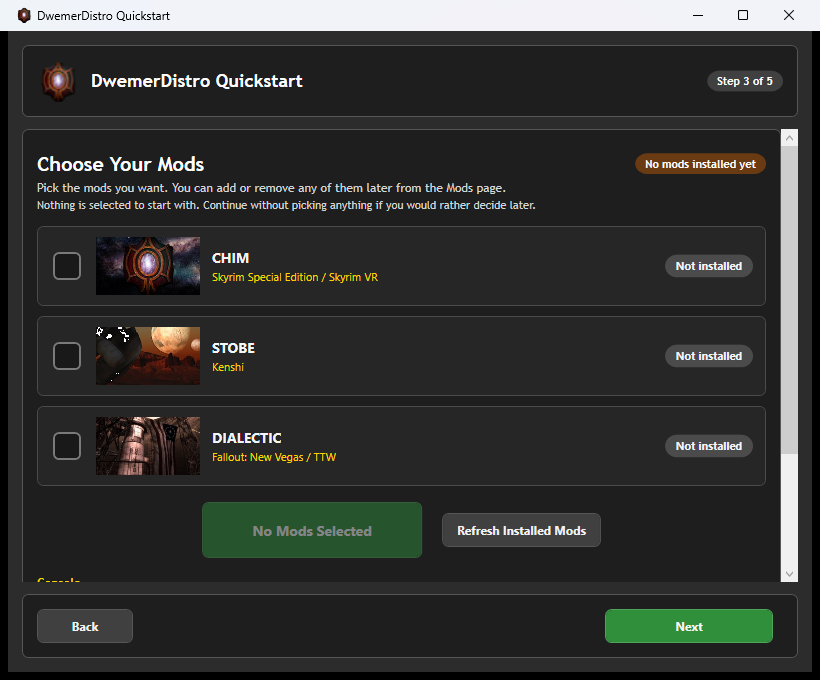
Task: Click STOBE's Not installed status badge
Action: [709, 356]
